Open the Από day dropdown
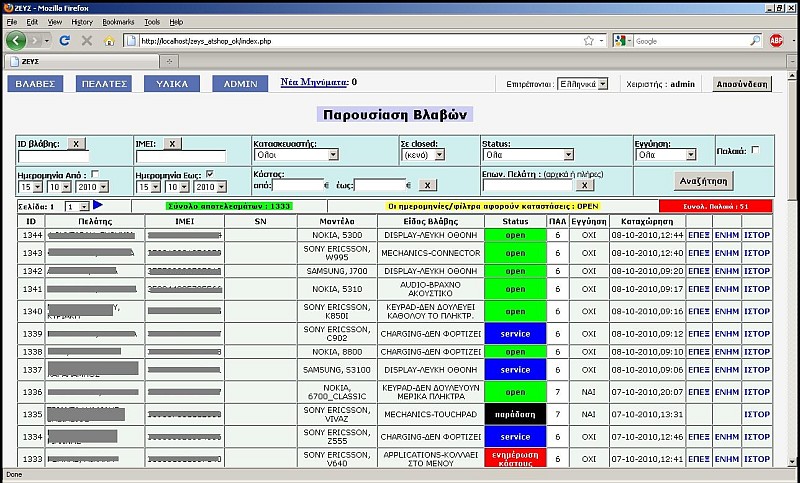 coord(30,187)
